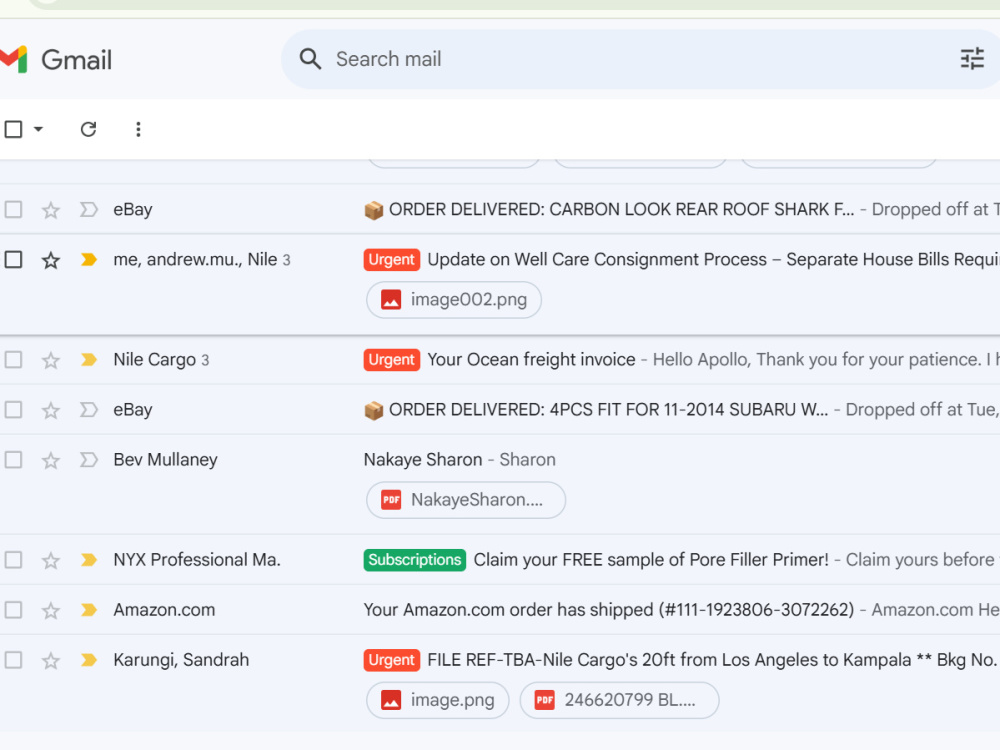Refresh the inbox

89,129
